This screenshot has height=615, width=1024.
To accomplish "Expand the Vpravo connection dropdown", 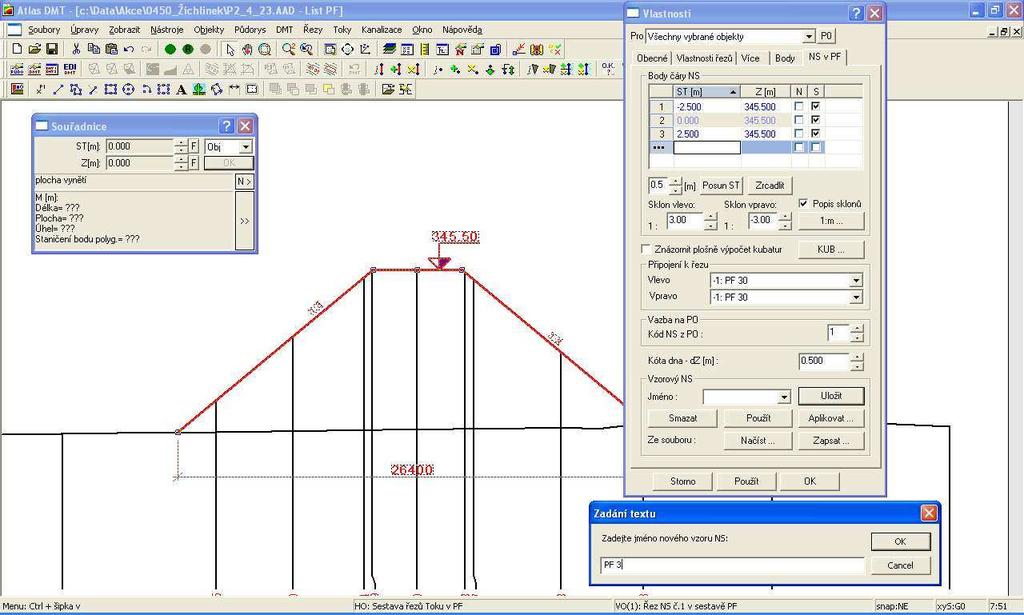I will [856, 298].
